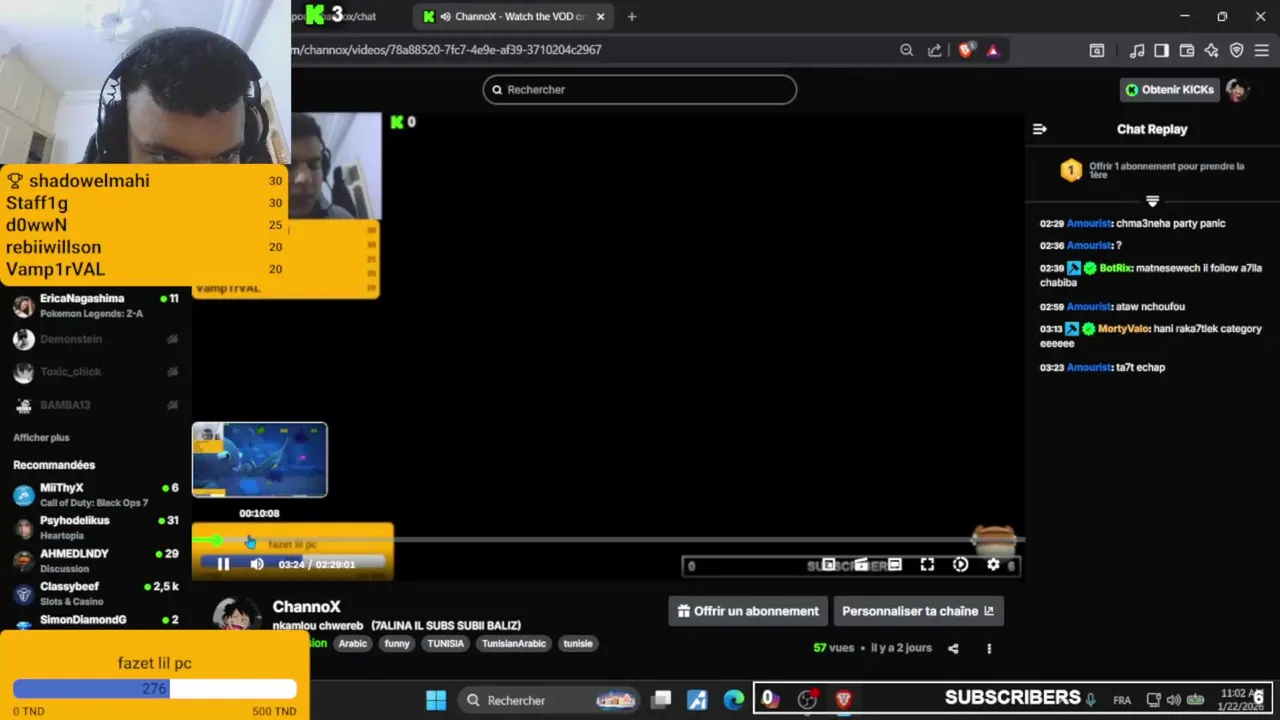Click the MortyValo username in chat

pos(1124,329)
